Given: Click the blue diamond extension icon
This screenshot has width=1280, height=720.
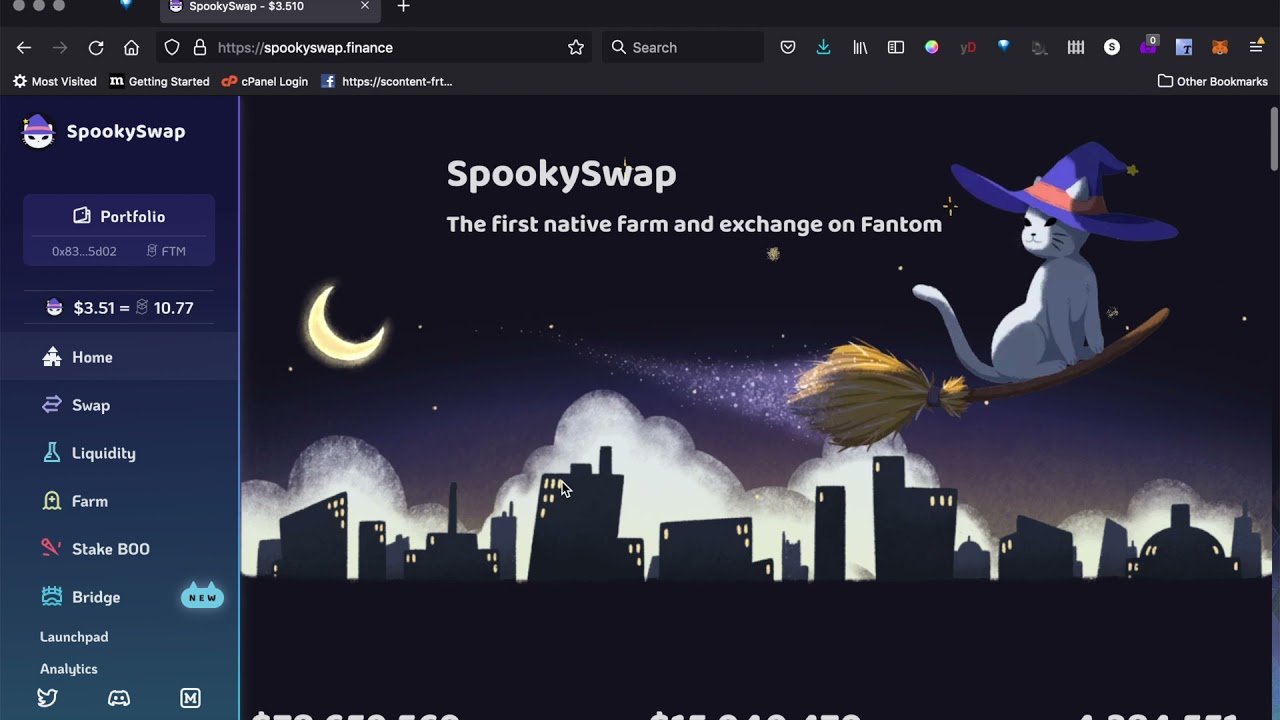Looking at the screenshot, I should tap(1004, 46).
